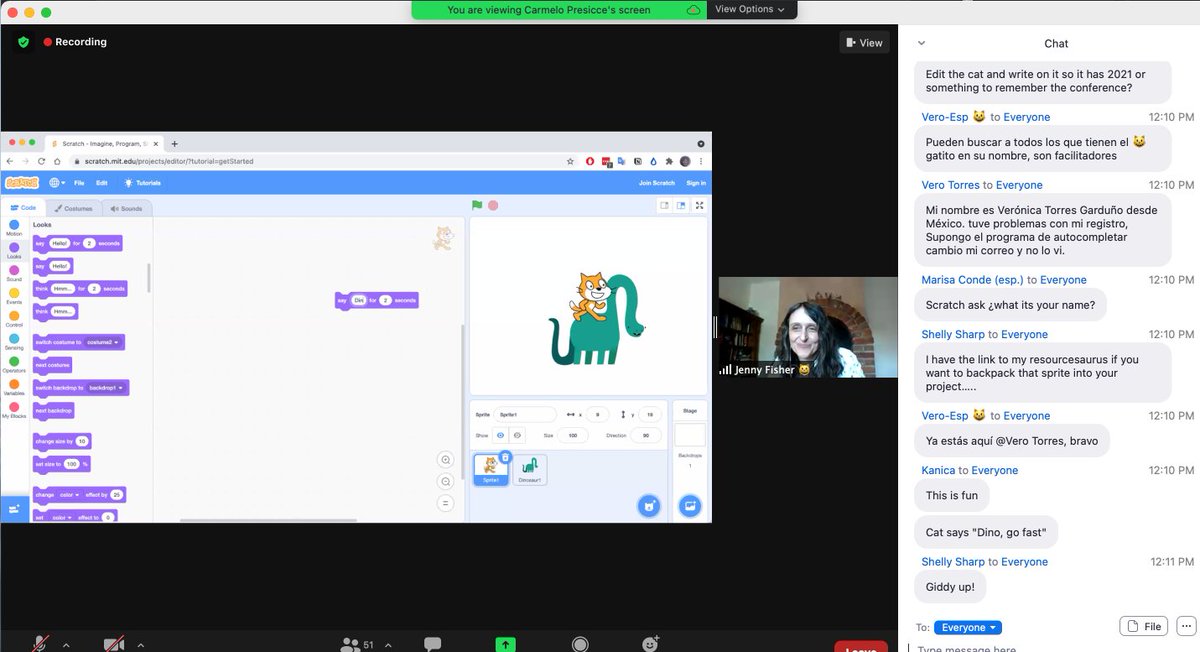Open View Options dropdown at top
Image resolution: width=1200 pixels, height=652 pixels.
749,9
